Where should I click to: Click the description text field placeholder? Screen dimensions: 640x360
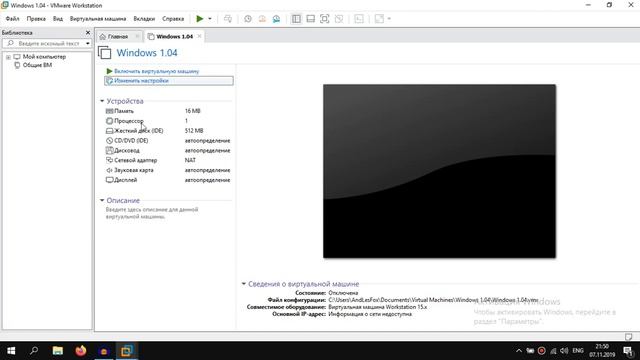[x=152, y=213]
